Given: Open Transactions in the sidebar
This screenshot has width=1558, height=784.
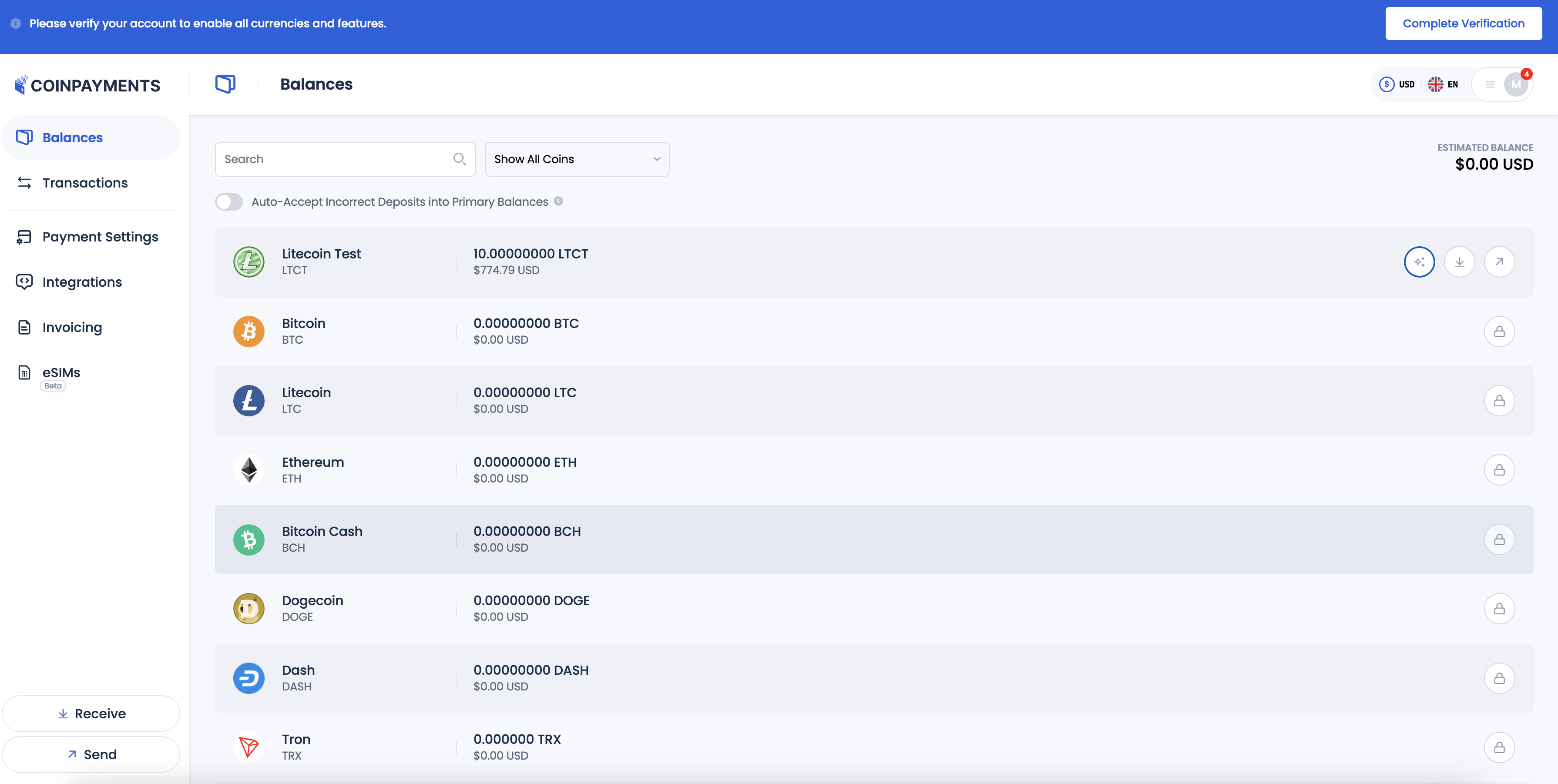Looking at the screenshot, I should pos(85,183).
